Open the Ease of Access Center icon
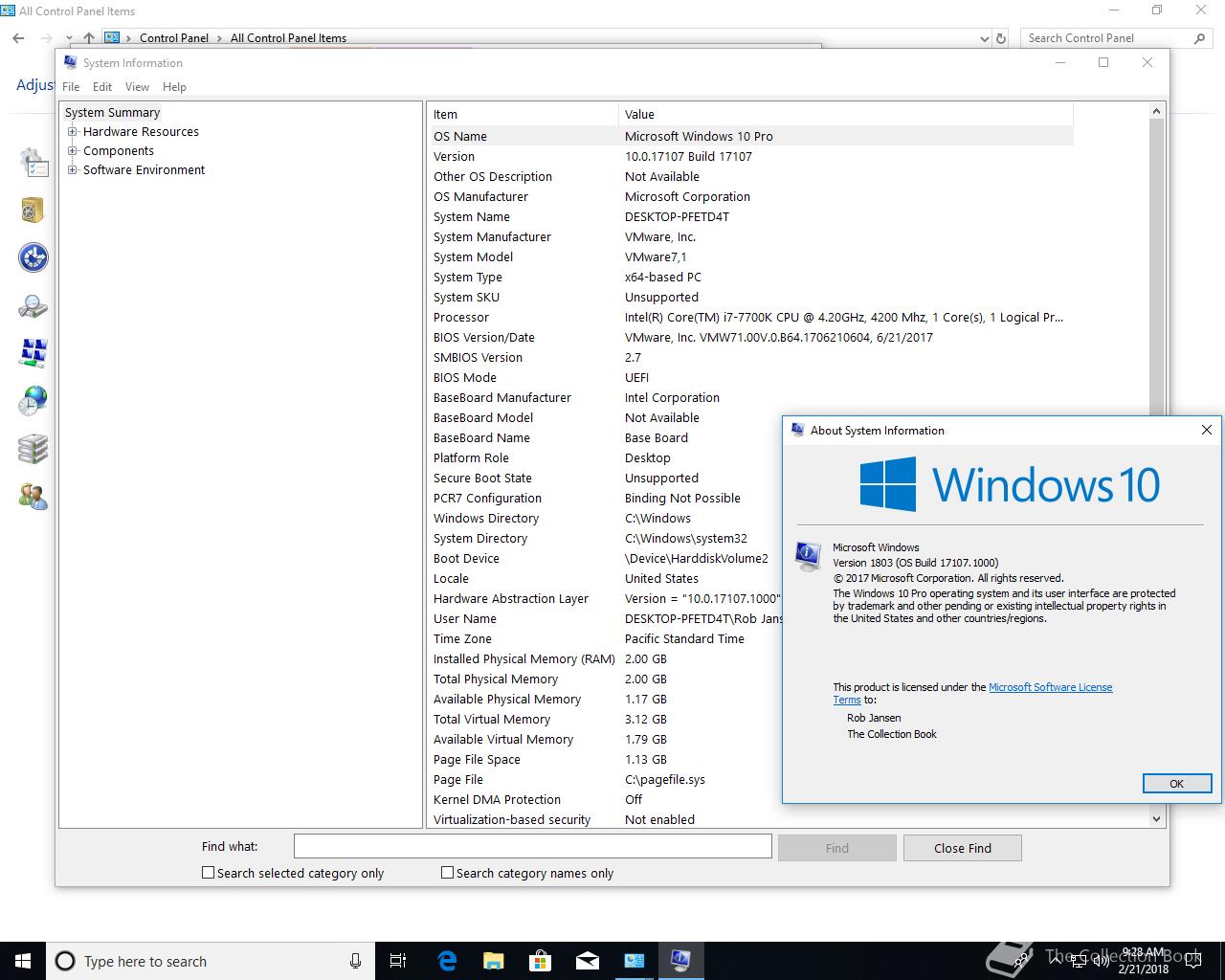1225x980 pixels. coord(33,257)
